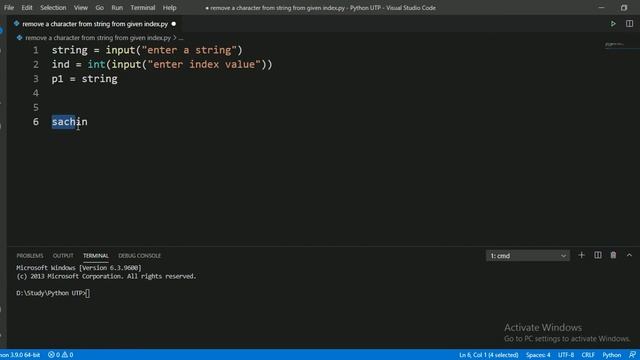Switch to the PROBLEMS tab
Viewport: 640px width, 360px height.
click(30, 256)
